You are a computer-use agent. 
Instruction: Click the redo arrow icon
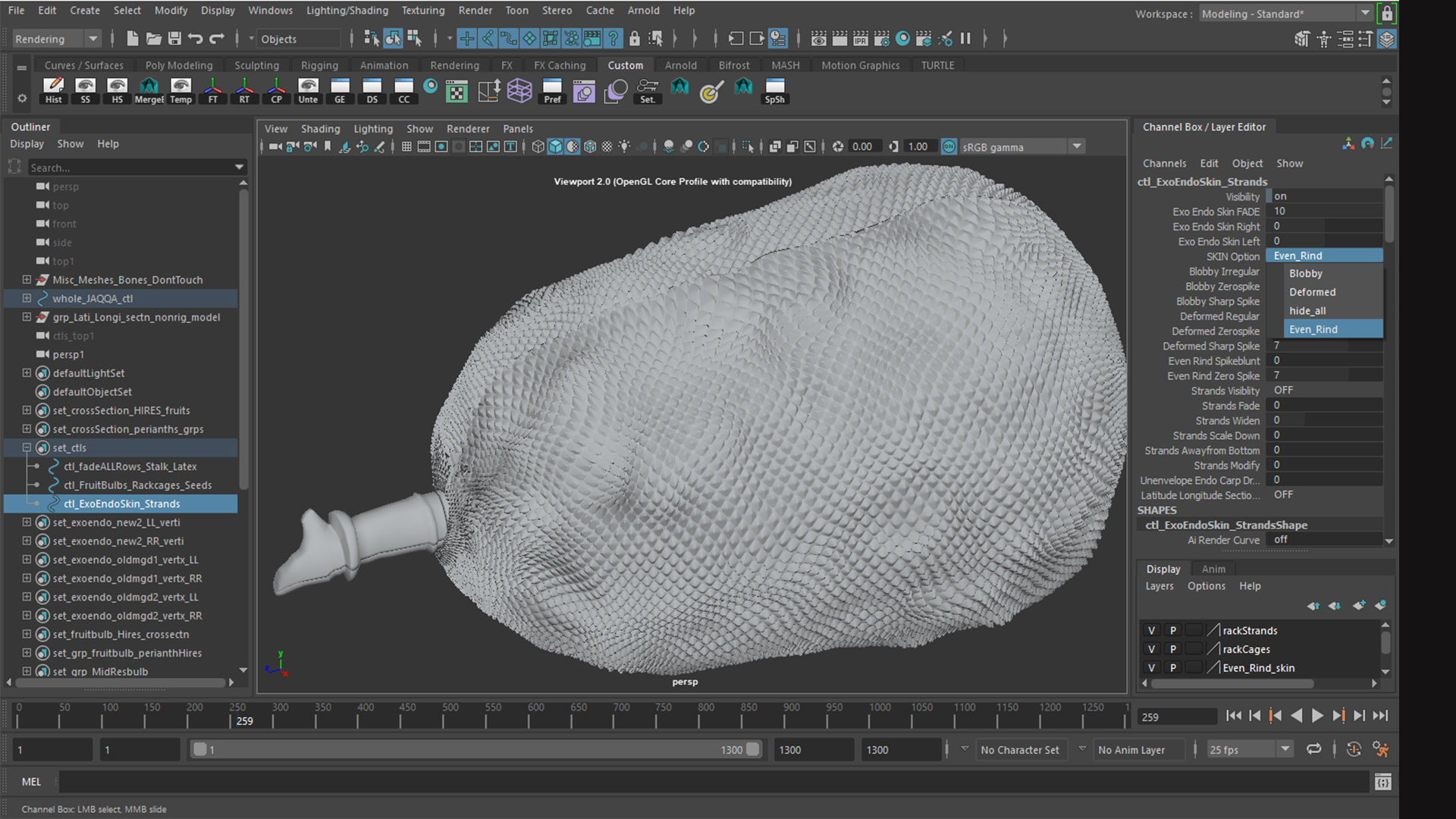point(217,39)
